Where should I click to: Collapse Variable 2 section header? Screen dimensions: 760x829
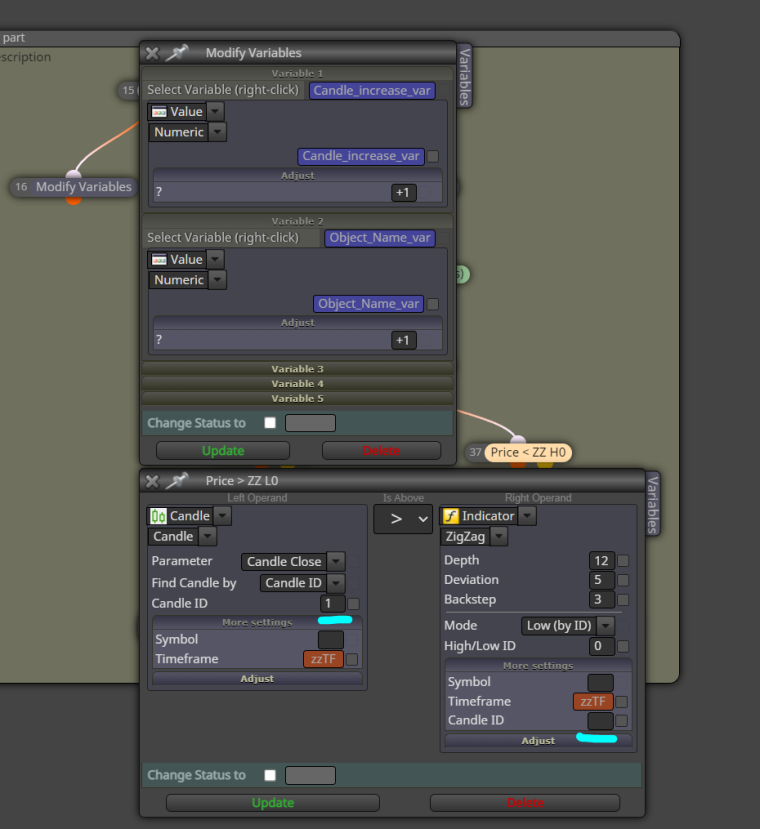tap(297, 221)
